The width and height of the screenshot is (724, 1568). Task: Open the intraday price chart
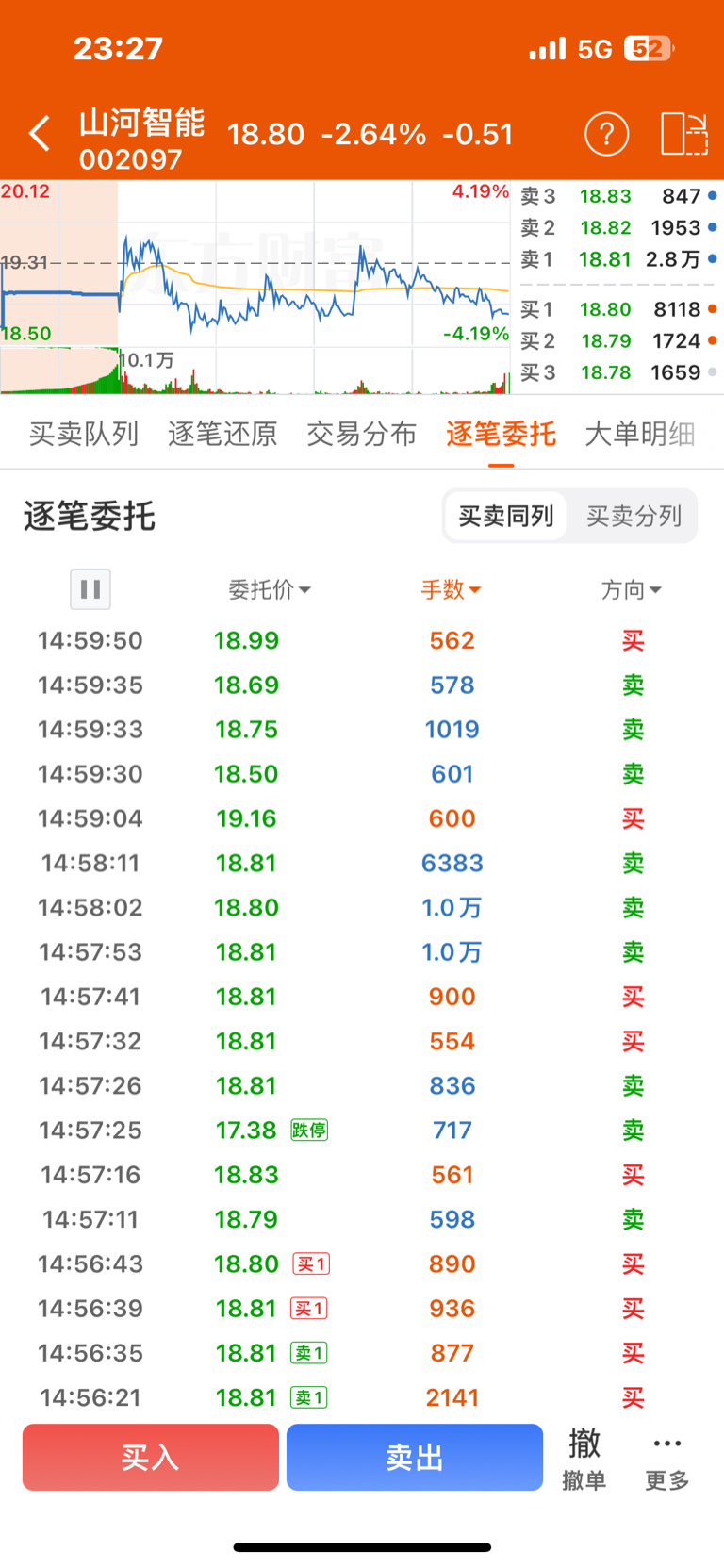point(255,263)
